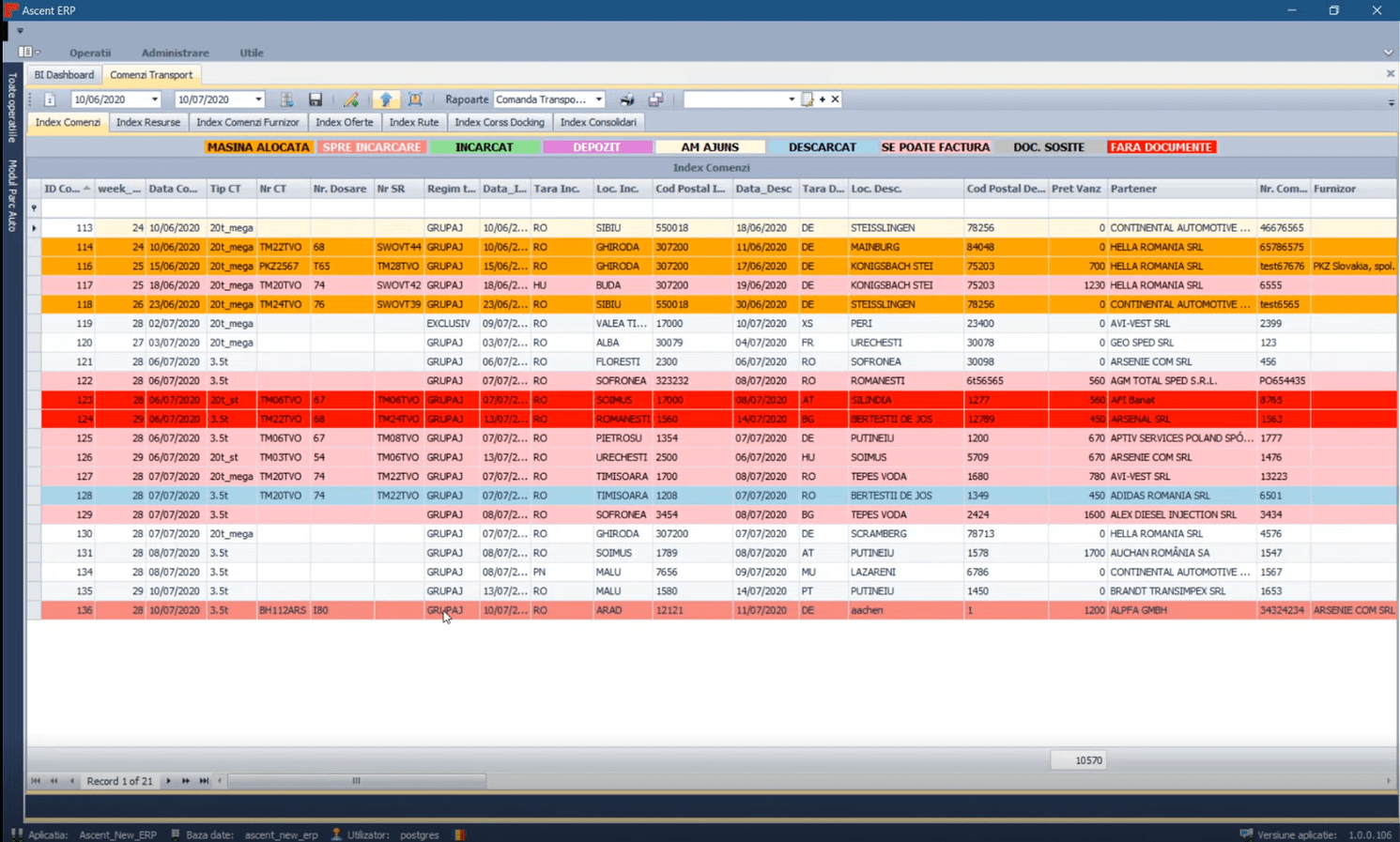Click the FARA DOCUMENTE red legend label

click(x=1162, y=147)
